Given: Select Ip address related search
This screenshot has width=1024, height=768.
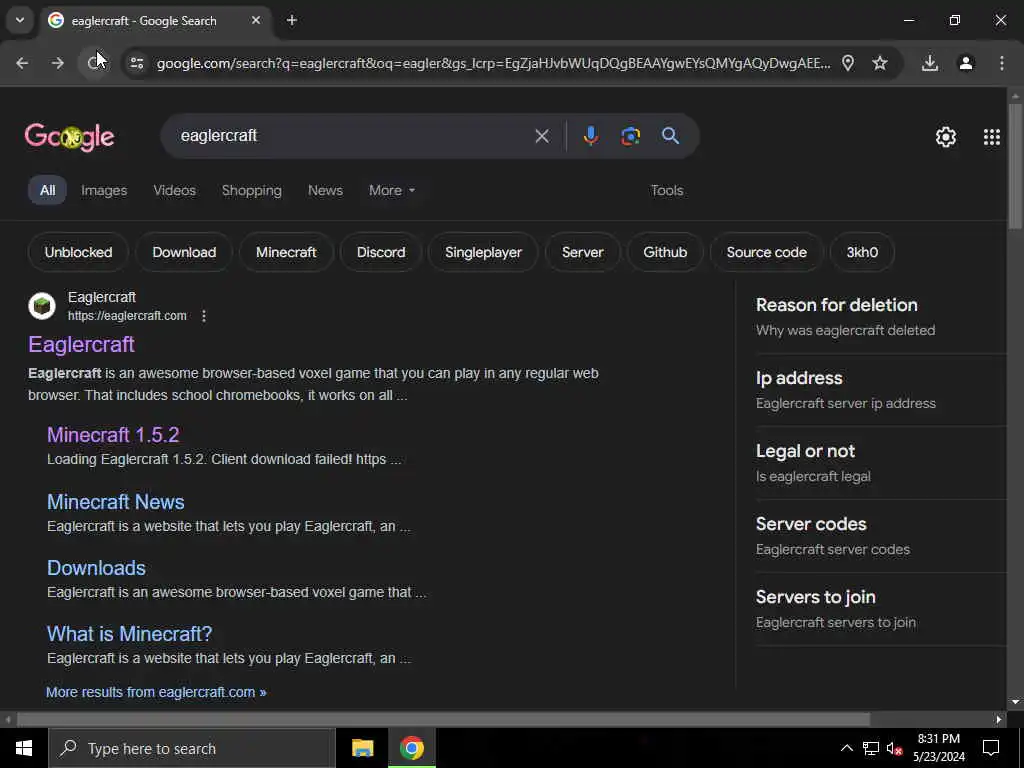Looking at the screenshot, I should pyautogui.click(x=880, y=391).
